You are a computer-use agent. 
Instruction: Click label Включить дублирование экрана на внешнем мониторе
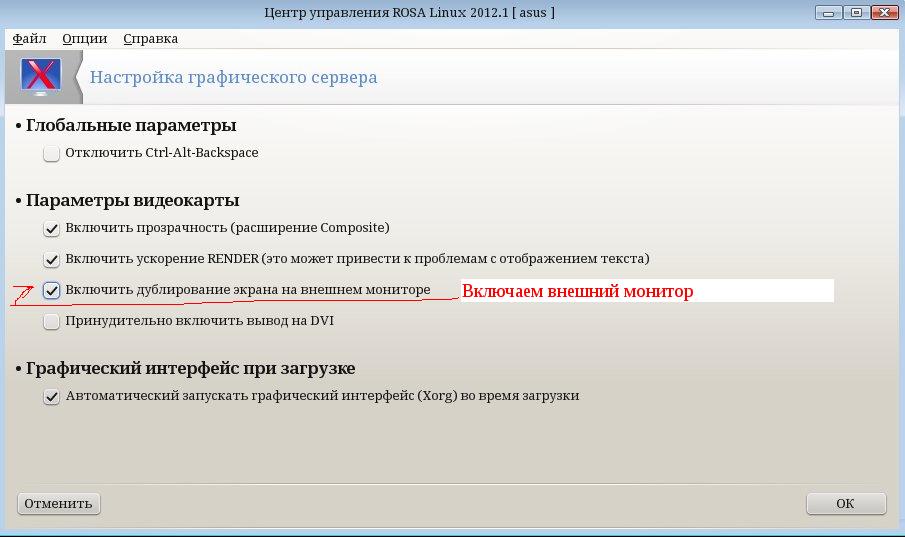coord(248,290)
